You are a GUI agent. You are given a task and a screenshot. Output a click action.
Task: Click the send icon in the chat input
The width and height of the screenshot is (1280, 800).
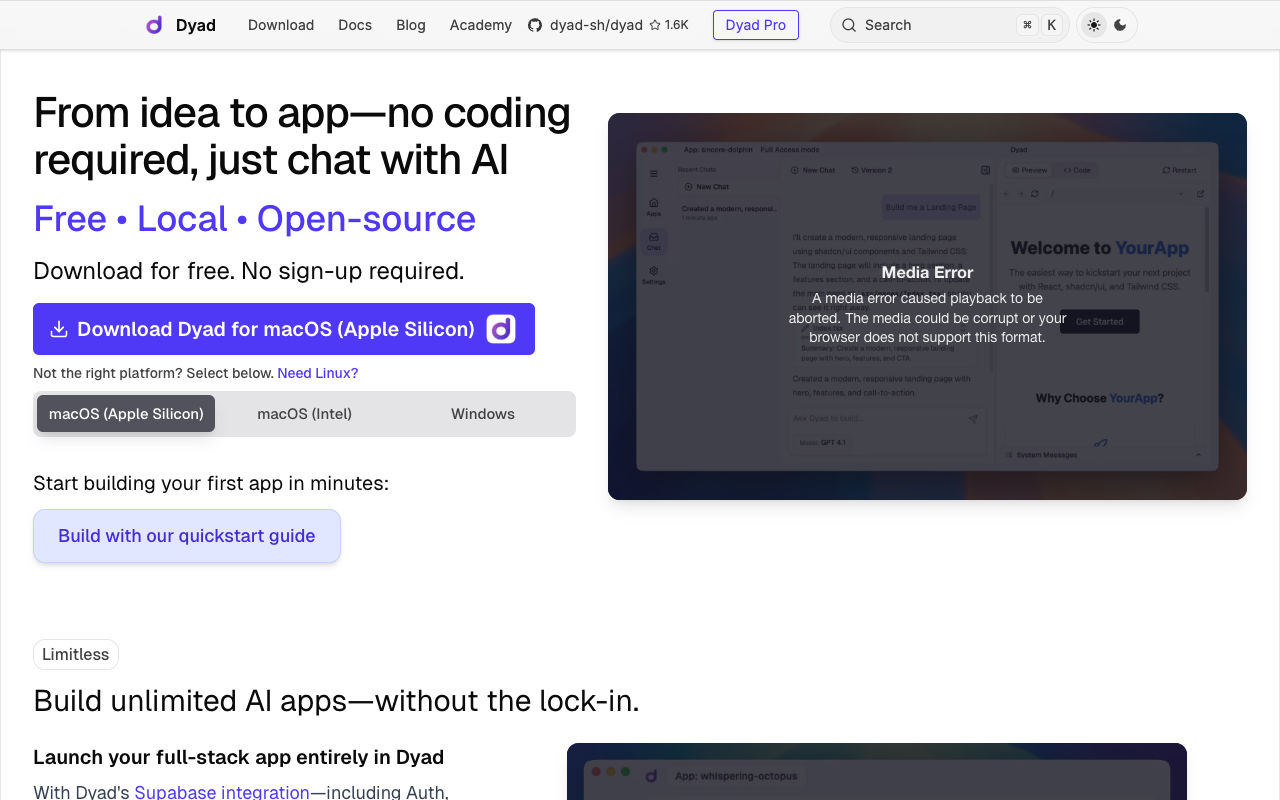tap(972, 420)
